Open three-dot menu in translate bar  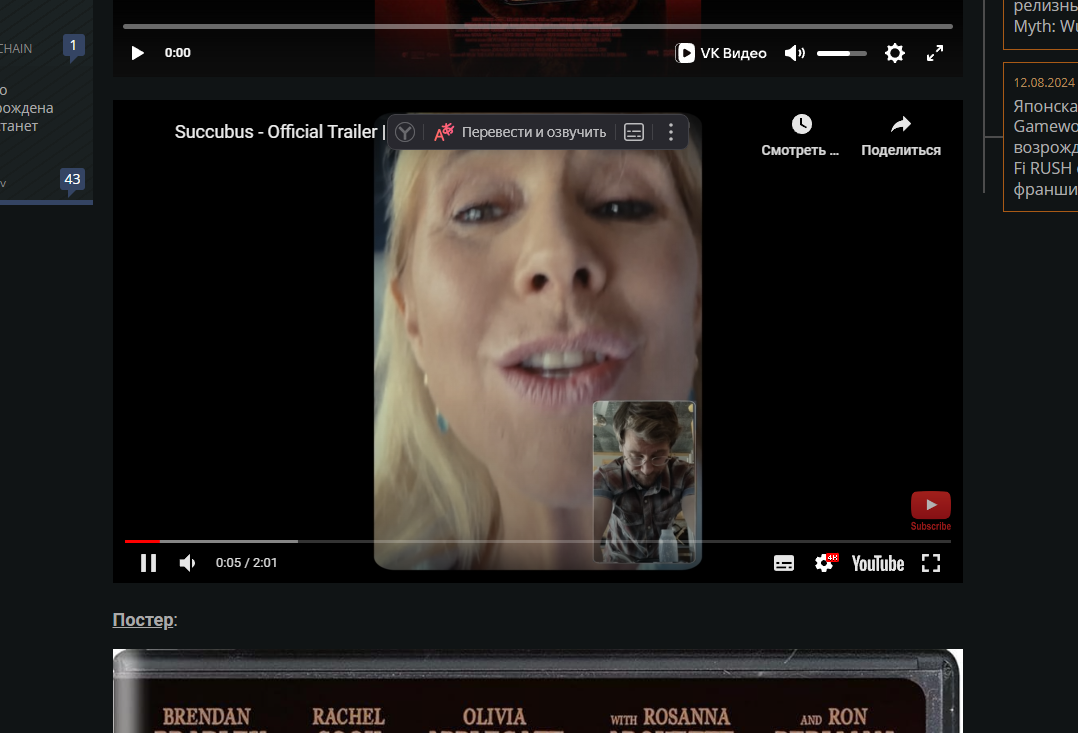coord(671,132)
